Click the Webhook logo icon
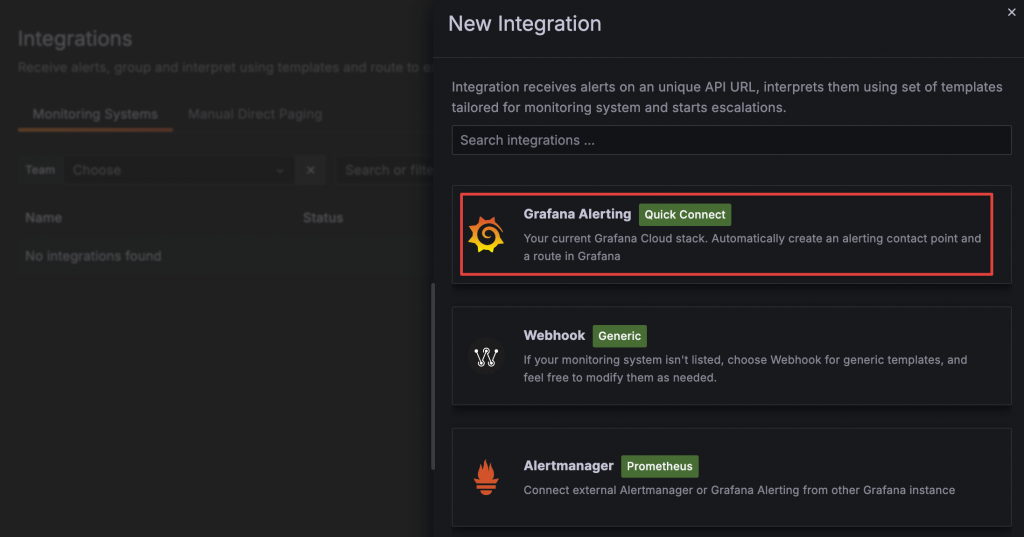 (x=486, y=357)
